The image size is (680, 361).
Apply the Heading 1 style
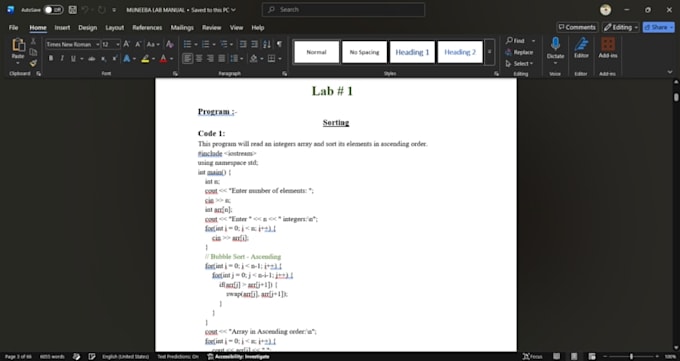click(412, 52)
